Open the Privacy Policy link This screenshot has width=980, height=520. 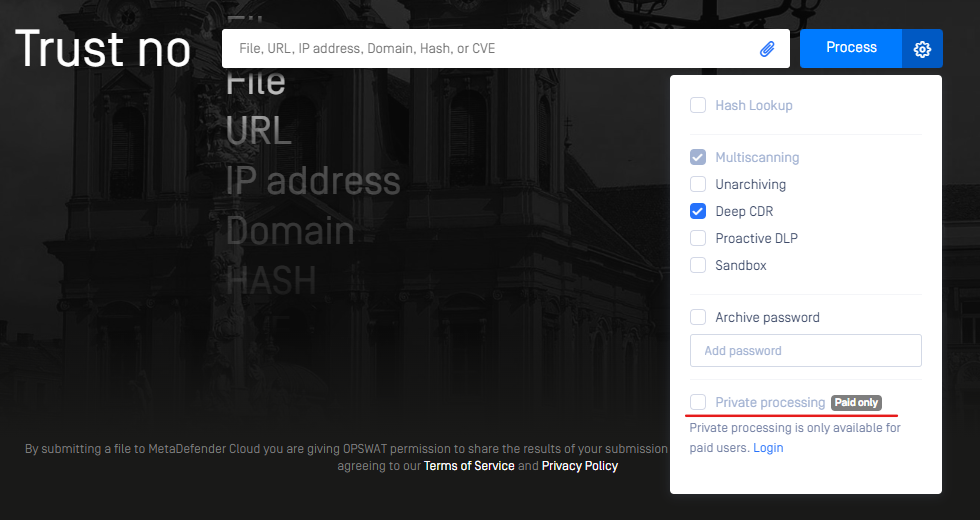pos(579,466)
